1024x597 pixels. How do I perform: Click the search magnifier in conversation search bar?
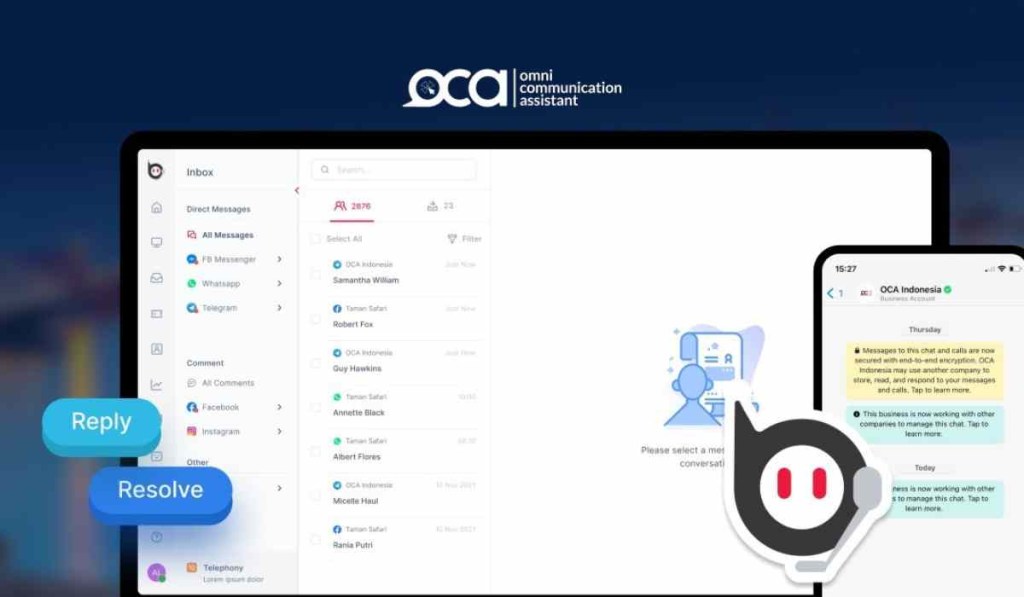click(325, 170)
